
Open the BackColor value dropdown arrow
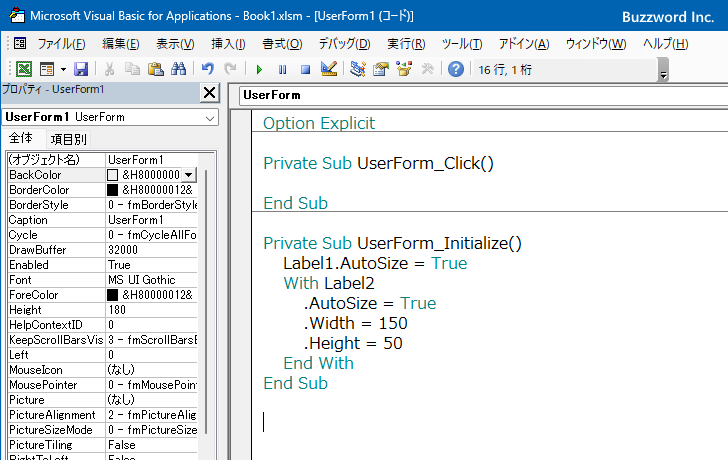[188, 175]
